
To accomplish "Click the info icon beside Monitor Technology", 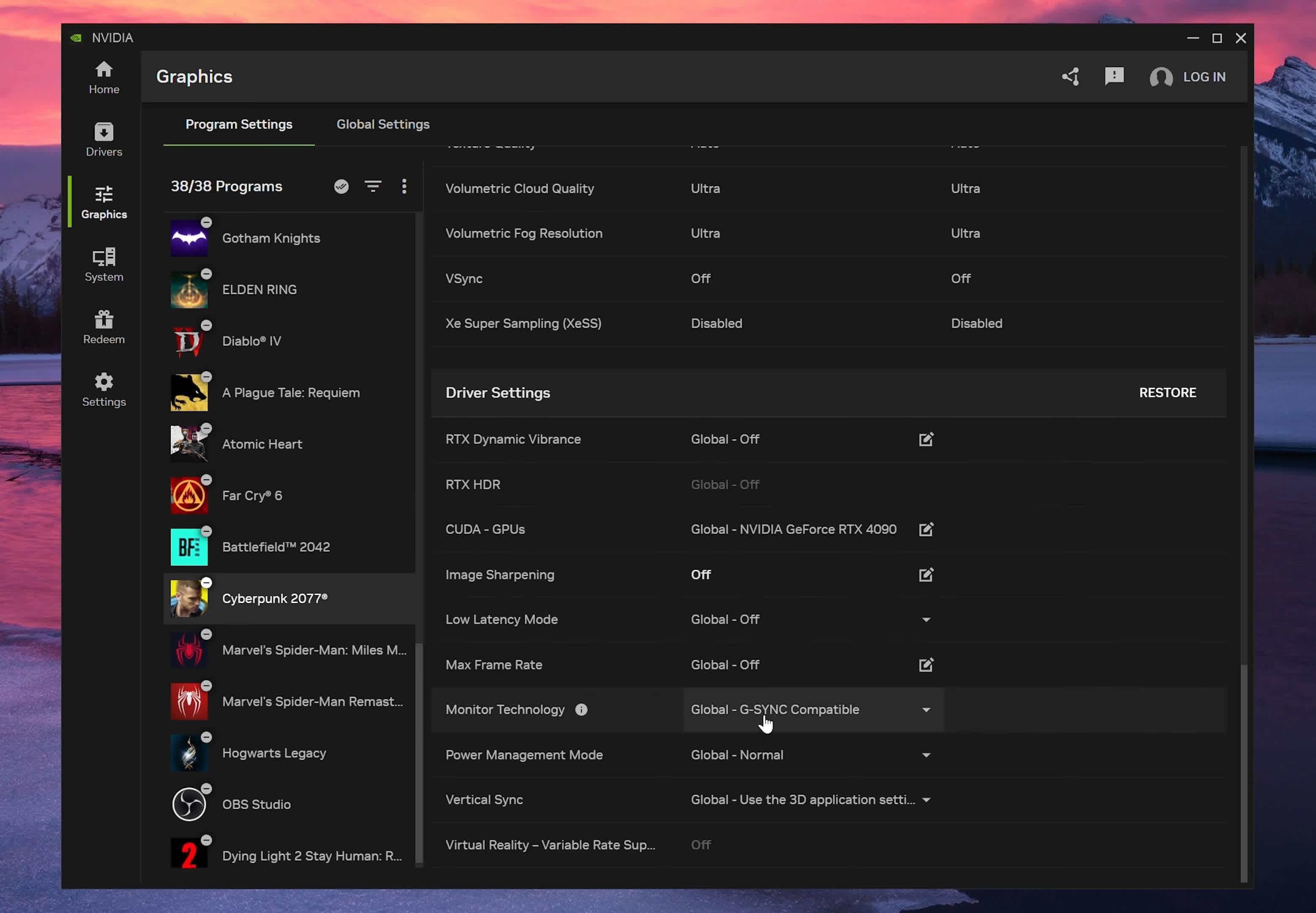I will coord(582,709).
